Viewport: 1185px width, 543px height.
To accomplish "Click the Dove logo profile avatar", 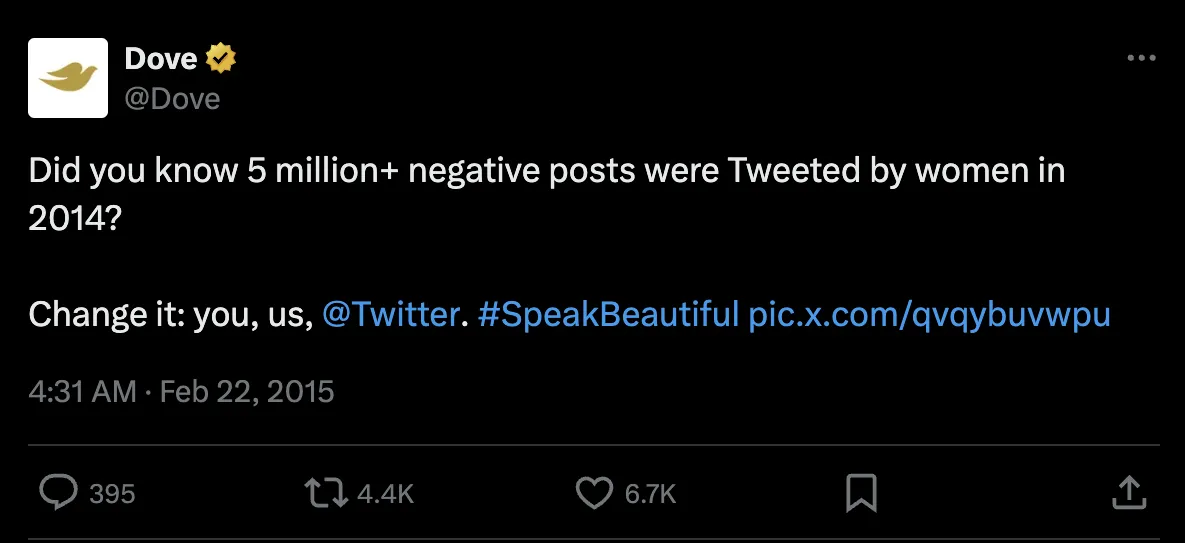I will [x=68, y=78].
